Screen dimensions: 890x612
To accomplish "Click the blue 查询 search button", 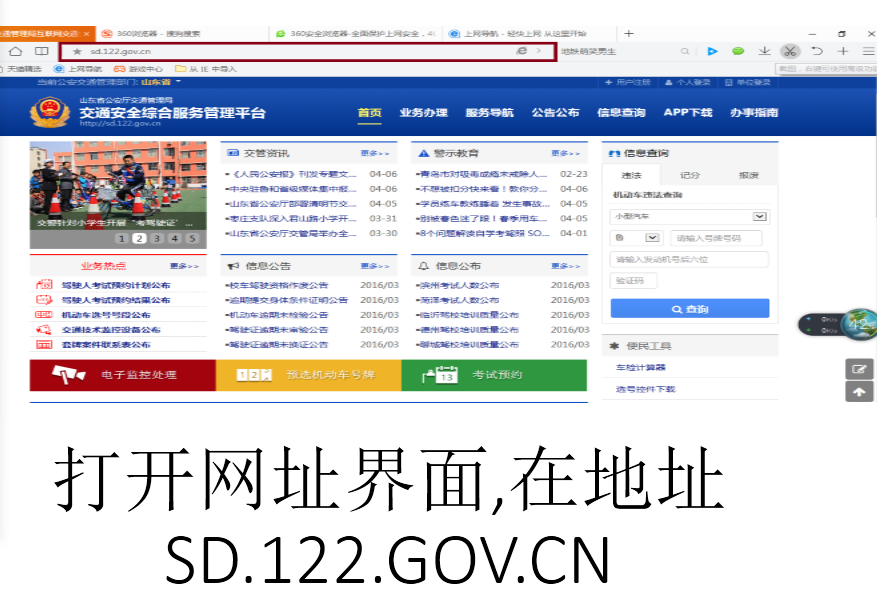I will pos(689,309).
